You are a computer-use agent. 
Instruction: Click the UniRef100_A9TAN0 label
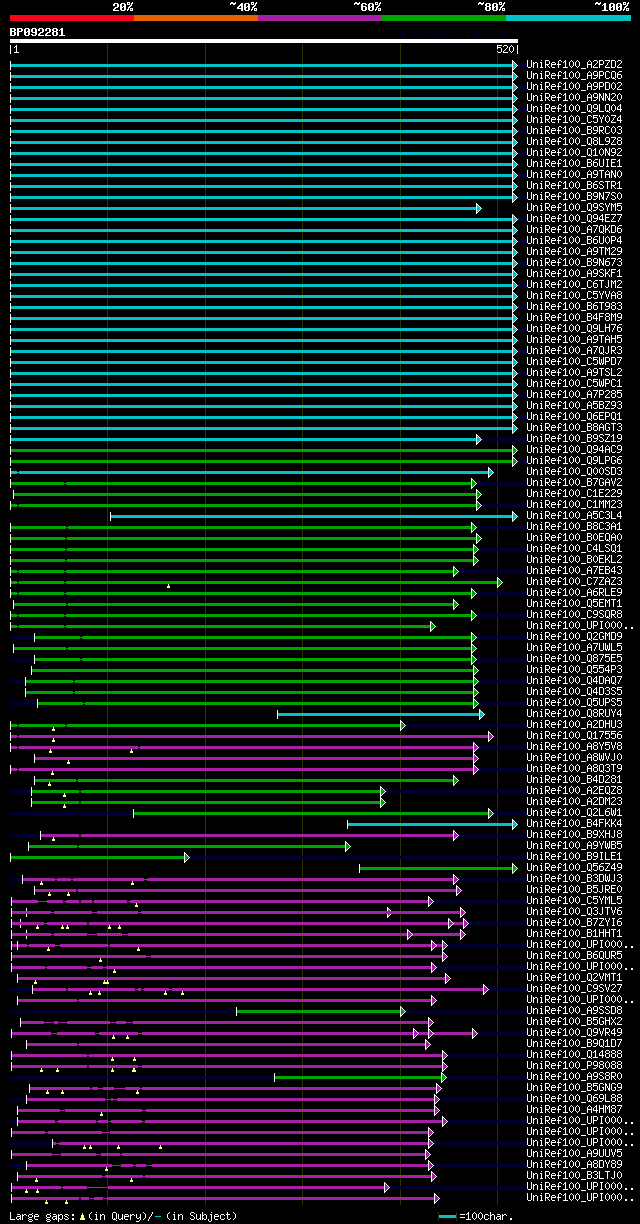574,175
